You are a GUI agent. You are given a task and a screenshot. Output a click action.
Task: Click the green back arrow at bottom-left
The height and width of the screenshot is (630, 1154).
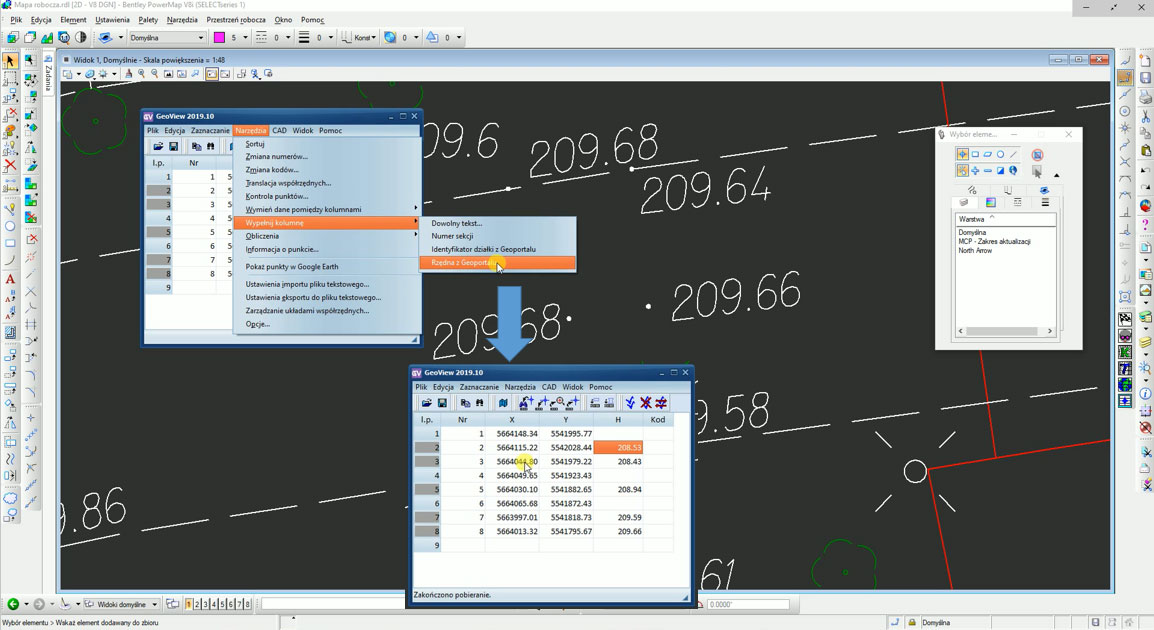[x=13, y=604]
